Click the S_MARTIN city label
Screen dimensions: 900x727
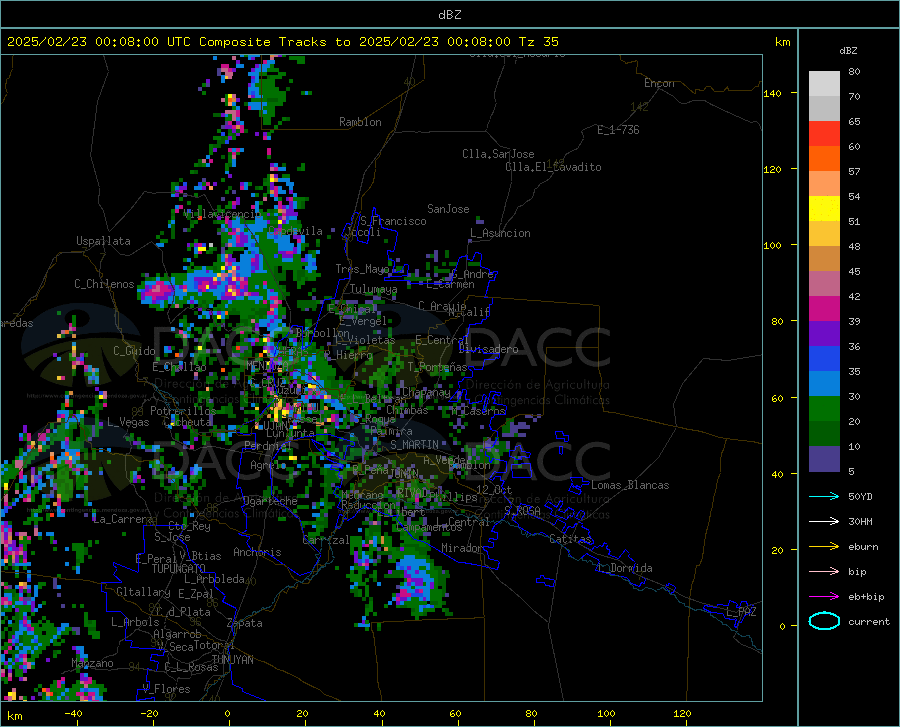414,445
